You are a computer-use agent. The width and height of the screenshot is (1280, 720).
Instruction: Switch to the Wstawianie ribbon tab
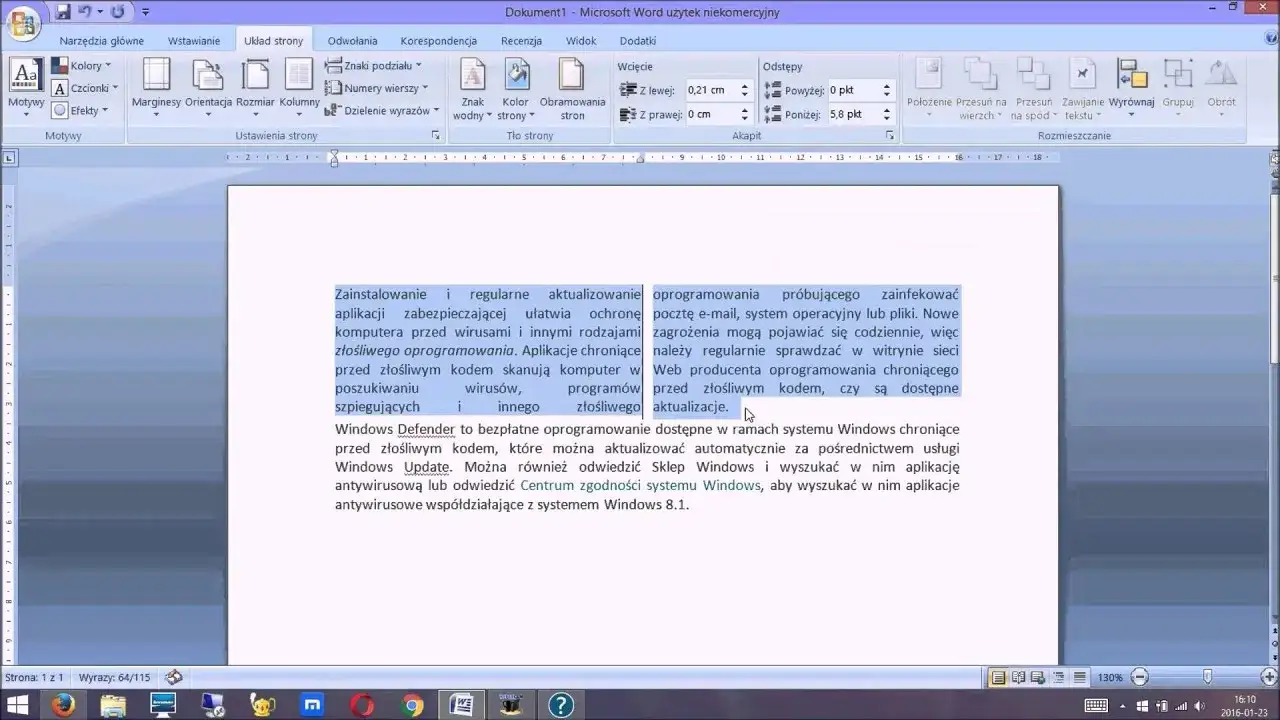(195, 40)
